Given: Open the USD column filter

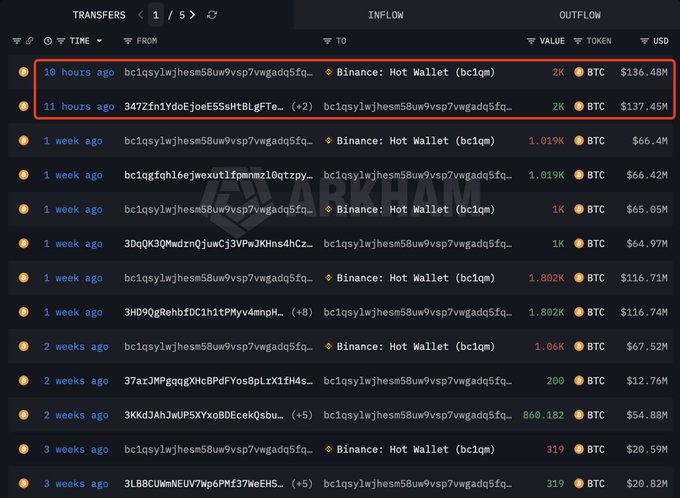Looking at the screenshot, I should (x=644, y=41).
